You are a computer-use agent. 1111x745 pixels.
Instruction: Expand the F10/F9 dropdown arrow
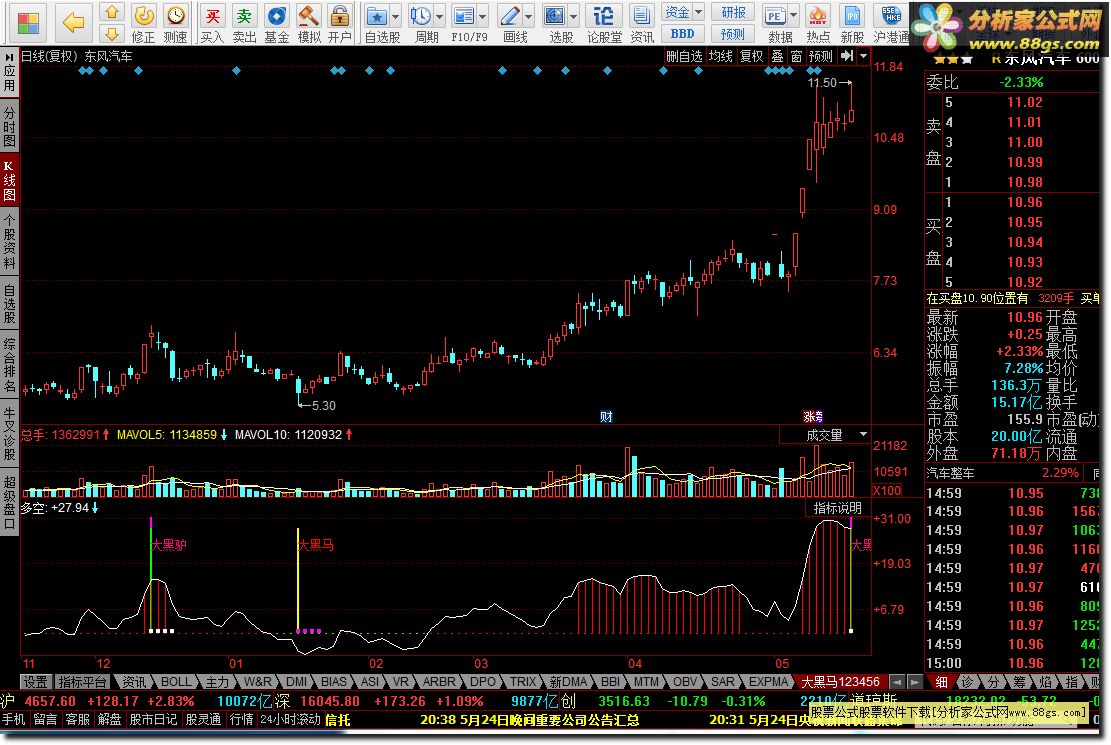pos(483,16)
